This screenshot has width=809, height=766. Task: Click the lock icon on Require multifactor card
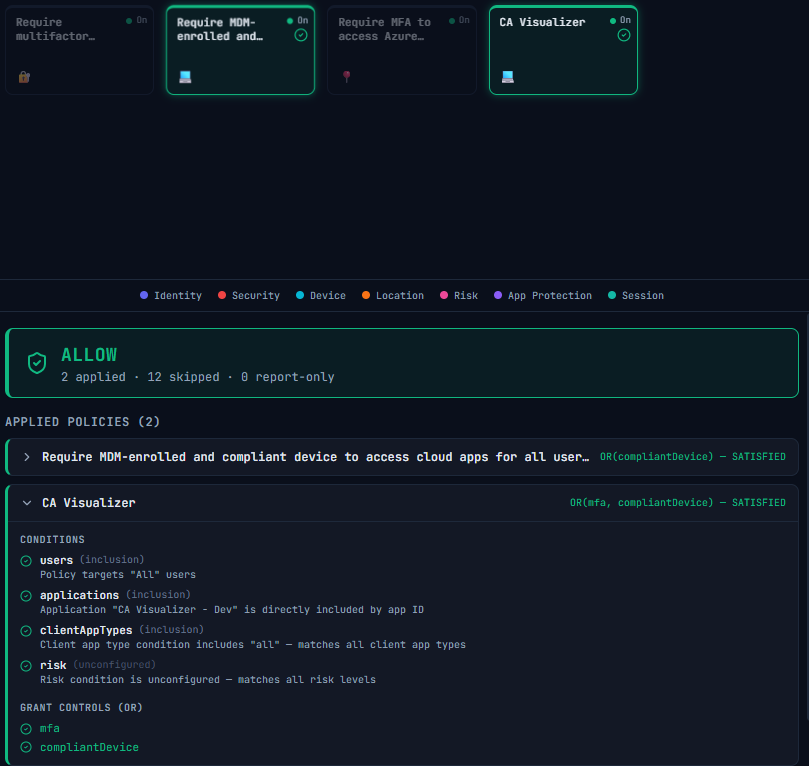coord(24,77)
